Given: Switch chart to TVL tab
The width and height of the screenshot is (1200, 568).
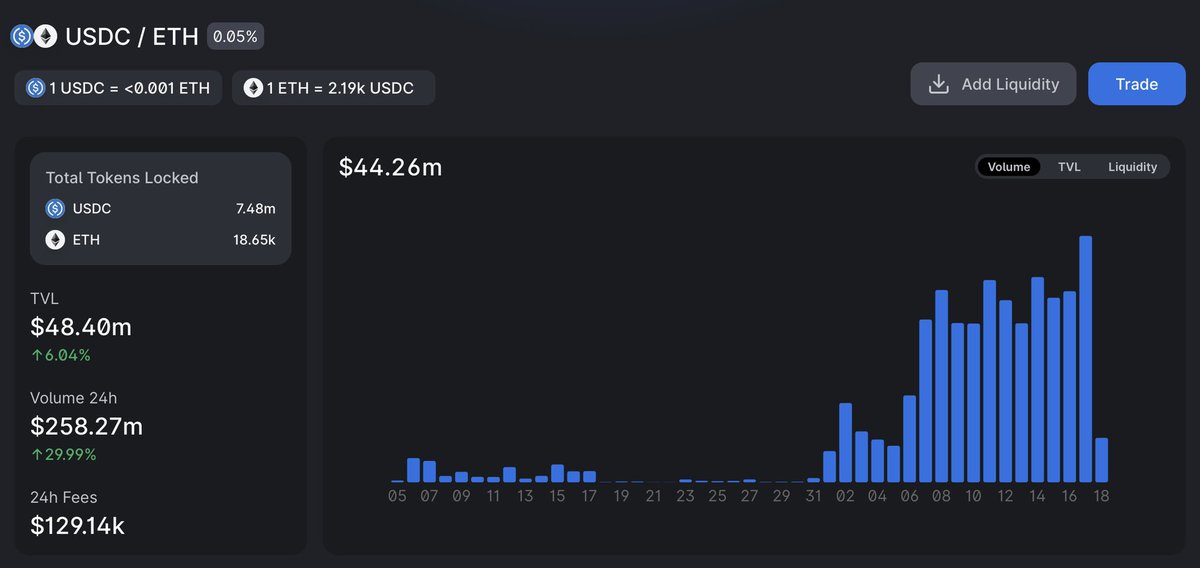Looking at the screenshot, I should coord(1069,167).
